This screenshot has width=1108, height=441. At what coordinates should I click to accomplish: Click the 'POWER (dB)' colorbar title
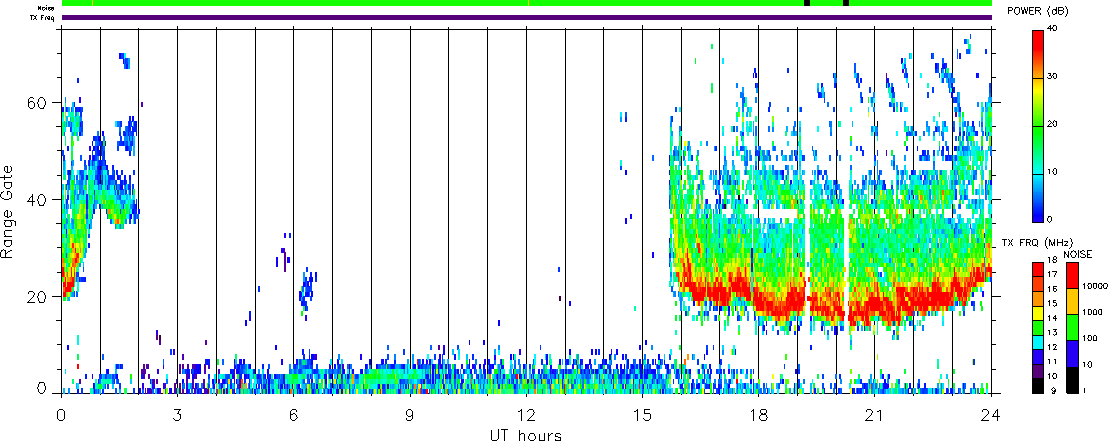(x=1037, y=12)
